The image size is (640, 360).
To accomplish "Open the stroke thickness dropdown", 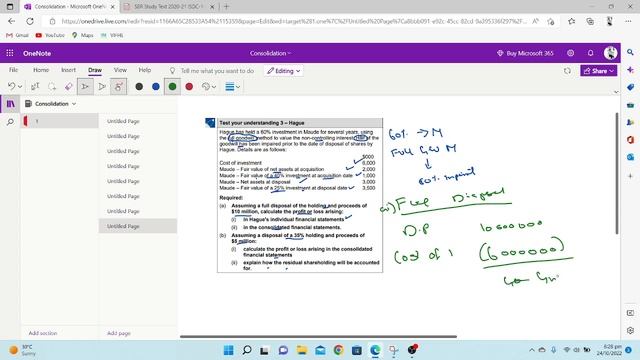I will pyautogui.click(x=232, y=86).
